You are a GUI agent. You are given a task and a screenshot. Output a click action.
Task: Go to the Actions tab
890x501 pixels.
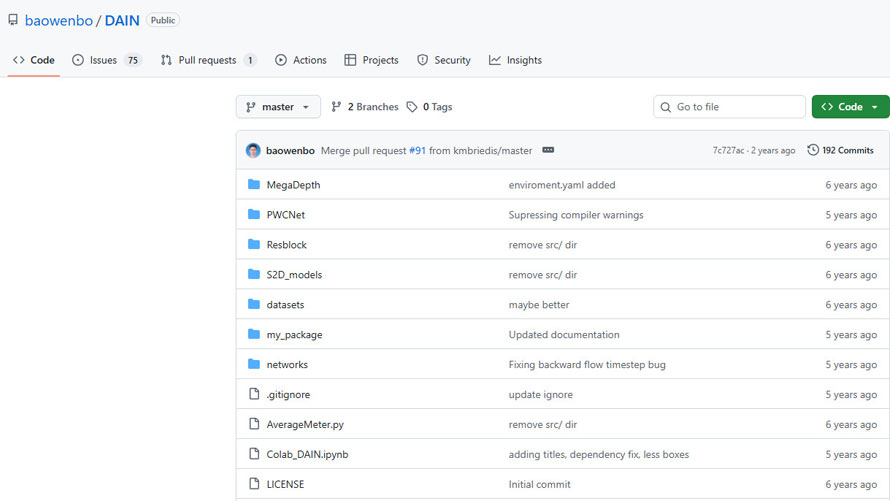click(x=301, y=60)
